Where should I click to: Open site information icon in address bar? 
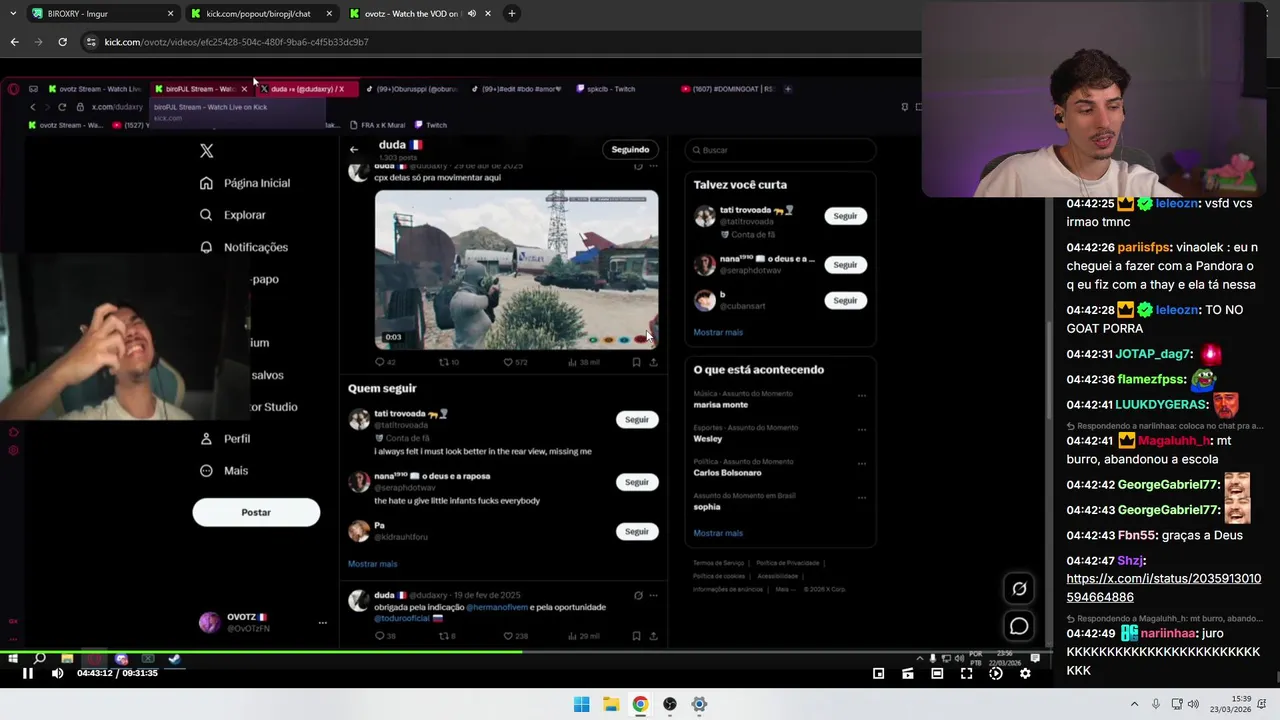[91, 42]
